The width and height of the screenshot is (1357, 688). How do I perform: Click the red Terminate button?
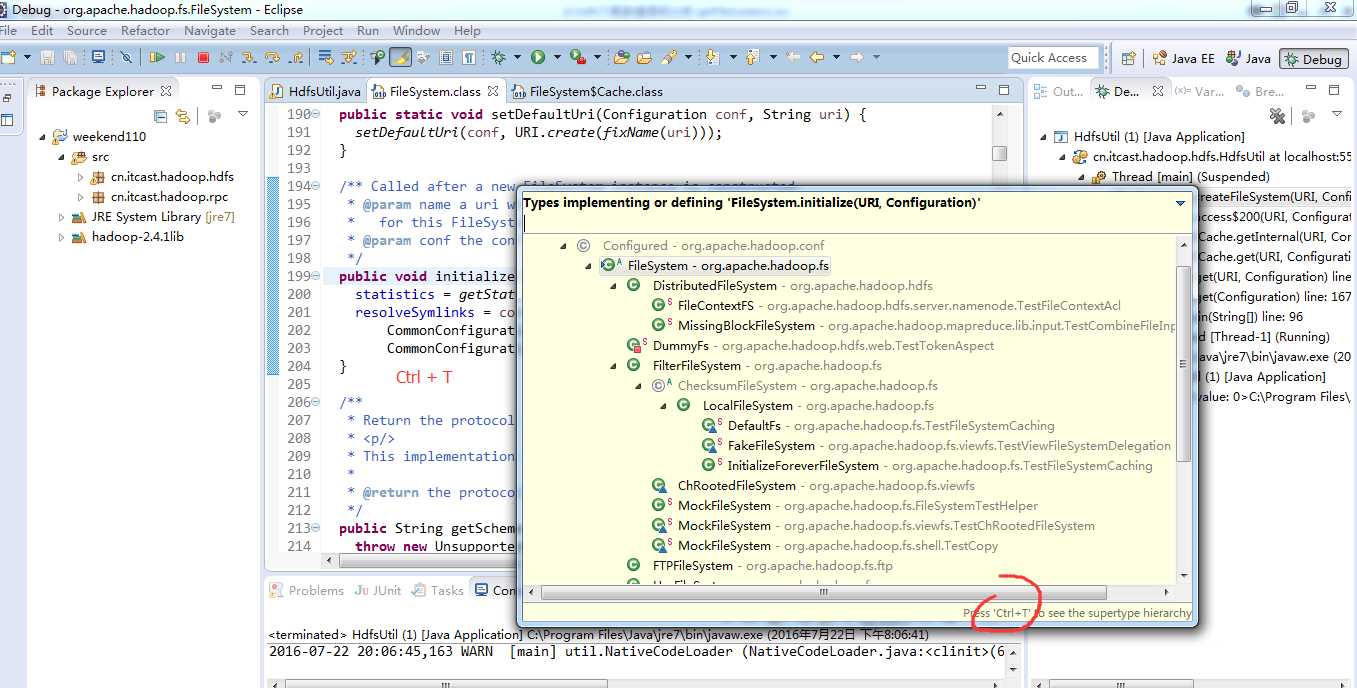coord(203,58)
